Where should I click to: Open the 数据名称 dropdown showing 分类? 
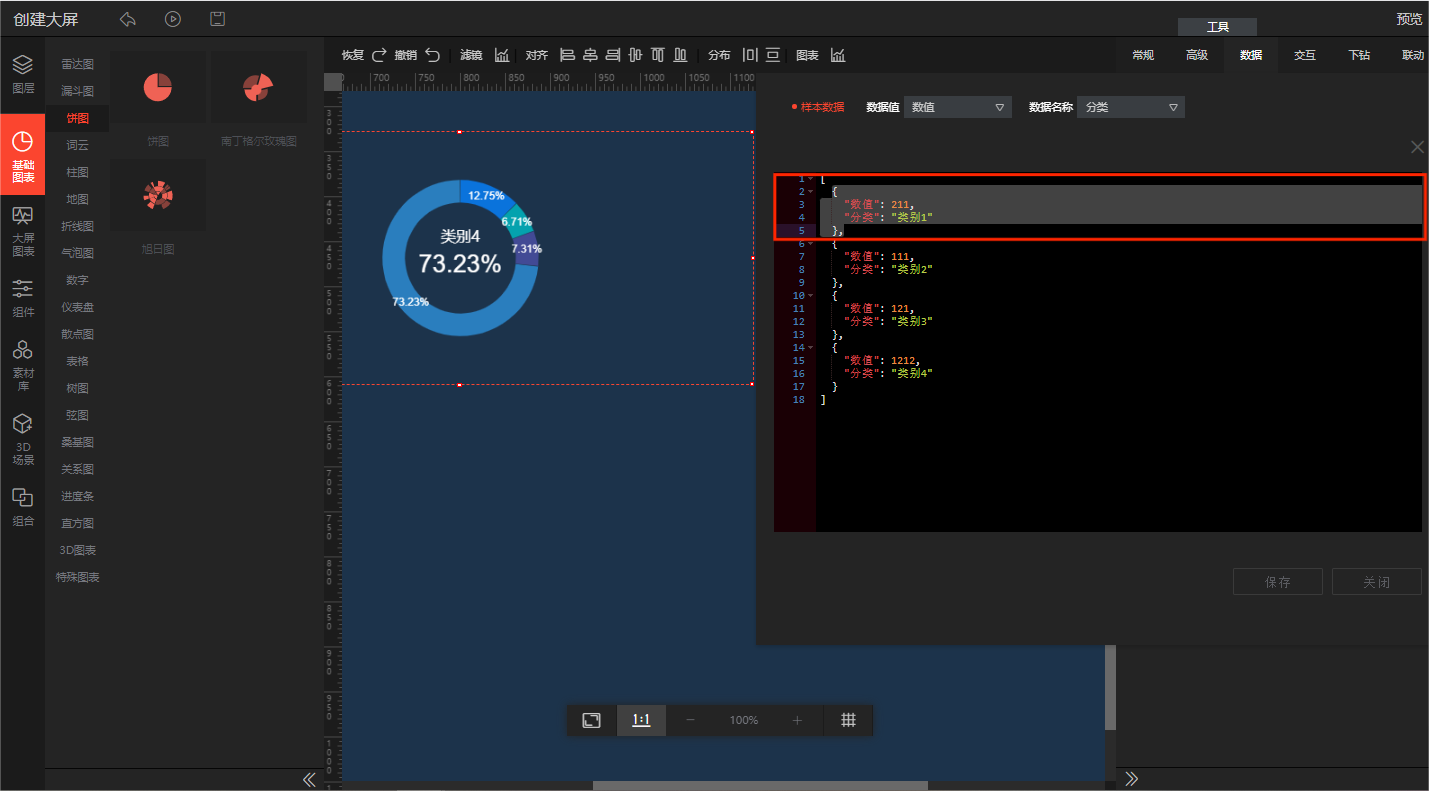coord(1131,107)
